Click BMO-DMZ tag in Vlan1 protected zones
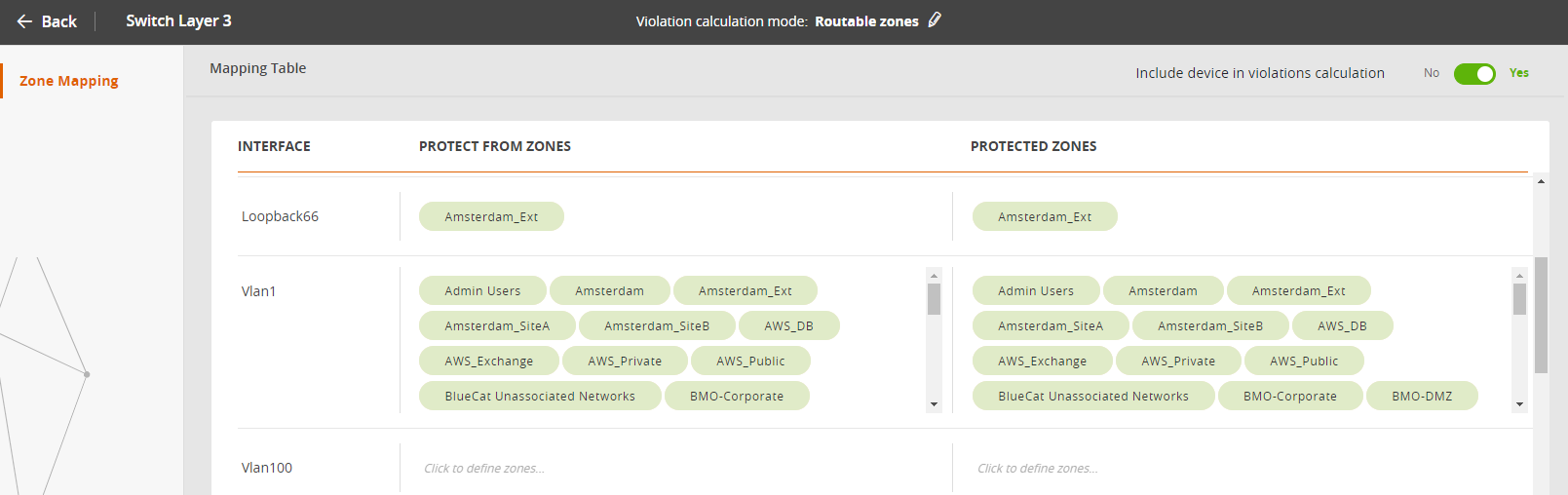The height and width of the screenshot is (495, 1568). click(x=1422, y=396)
